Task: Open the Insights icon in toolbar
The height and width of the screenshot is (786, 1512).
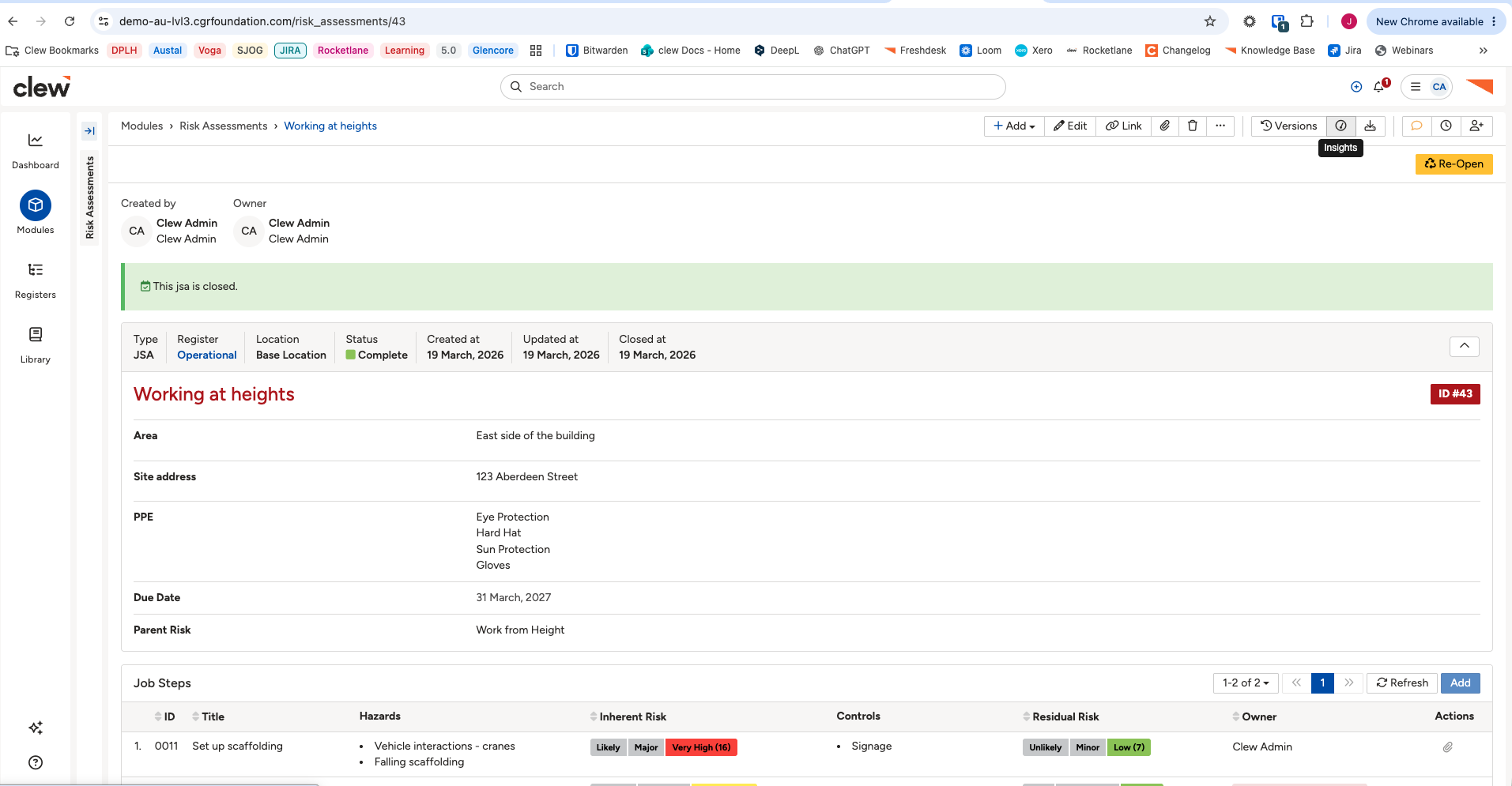Action: point(1340,126)
